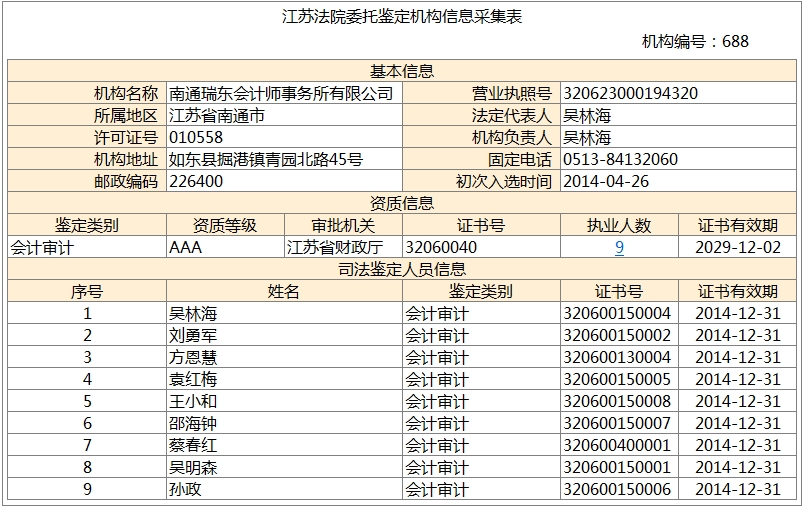This screenshot has width=804, height=511.
Task: Click the 机构名称 field 南通瑞东会计师事务所有限公司
Action: tap(280, 94)
